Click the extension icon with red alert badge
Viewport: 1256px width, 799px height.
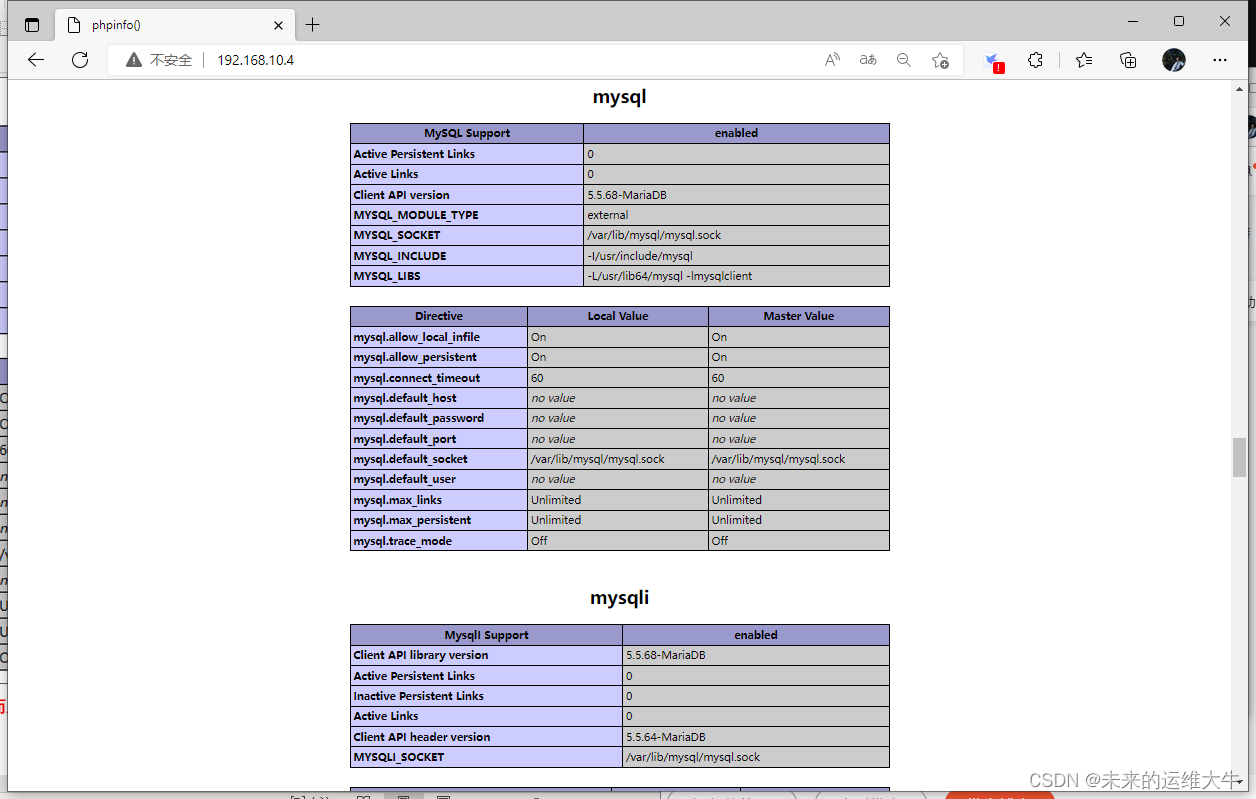click(x=993, y=60)
